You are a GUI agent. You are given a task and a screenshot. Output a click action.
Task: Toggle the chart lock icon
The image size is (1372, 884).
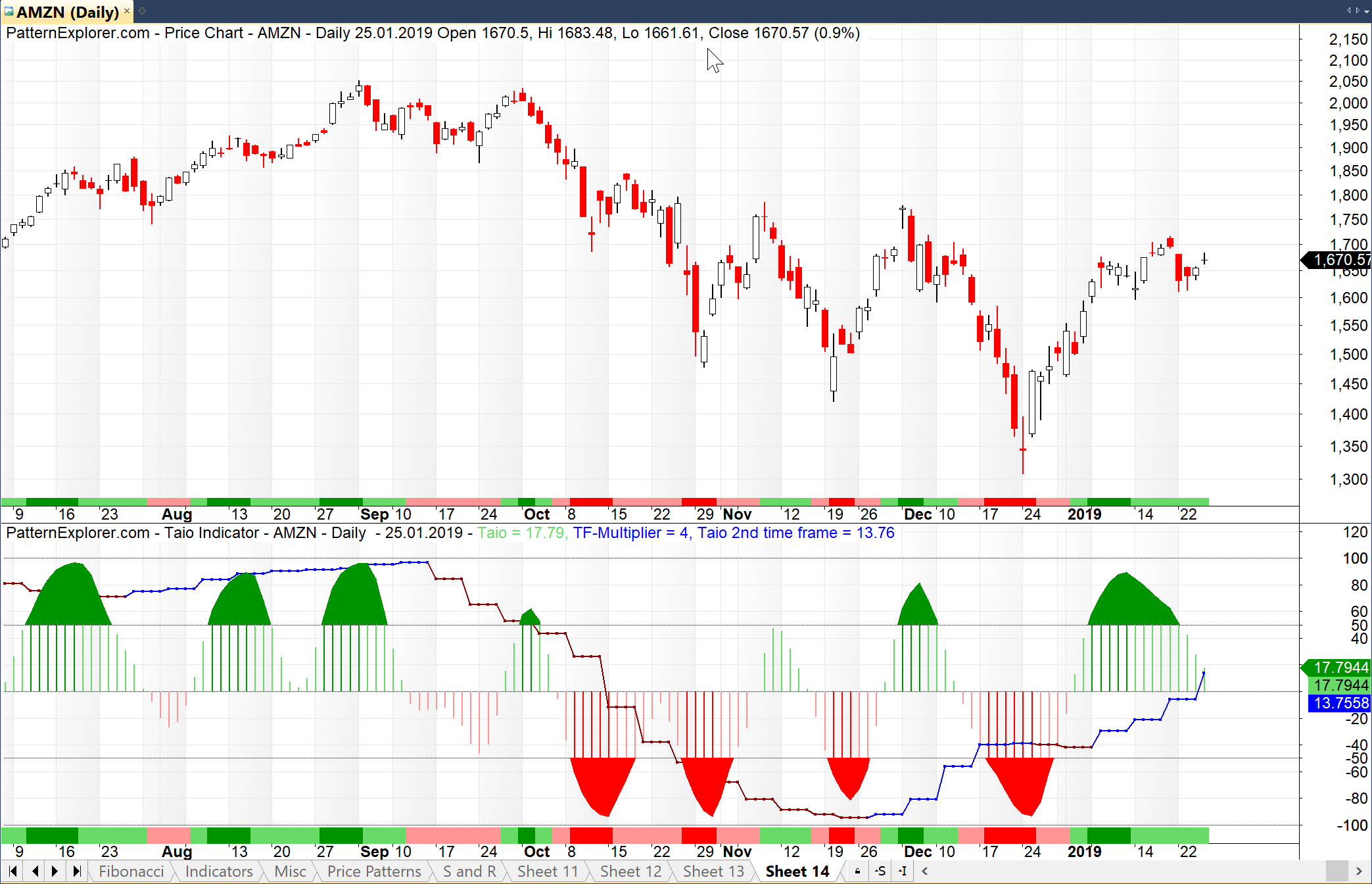pos(857,872)
